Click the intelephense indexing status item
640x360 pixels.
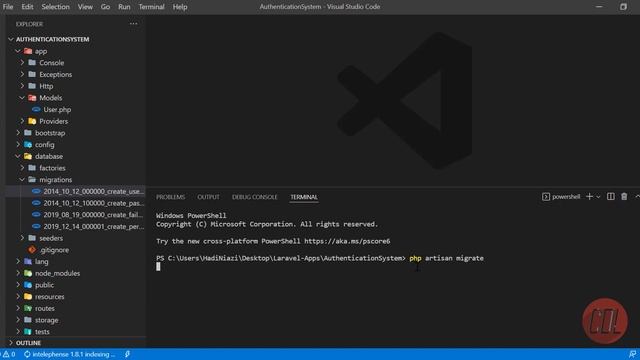(69, 354)
